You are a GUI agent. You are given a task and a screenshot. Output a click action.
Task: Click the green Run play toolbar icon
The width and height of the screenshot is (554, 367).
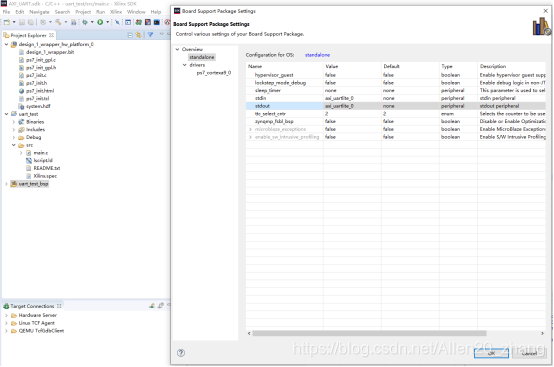point(100,22)
